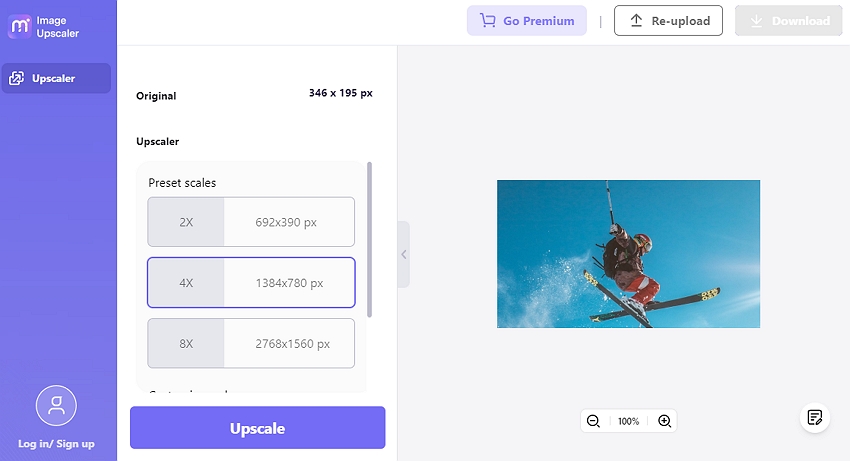
Task: Click the zoom out magnifier icon
Action: coord(593,421)
